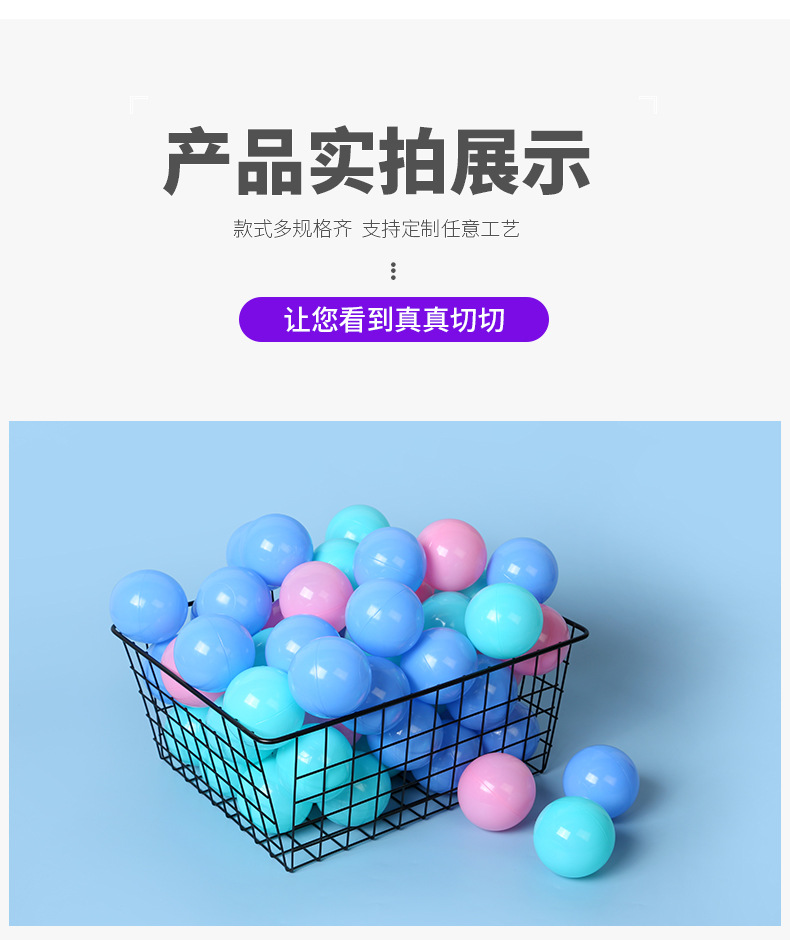Select the 款式多规格齐 subtitle text
The image size is (790, 940).
point(293,229)
